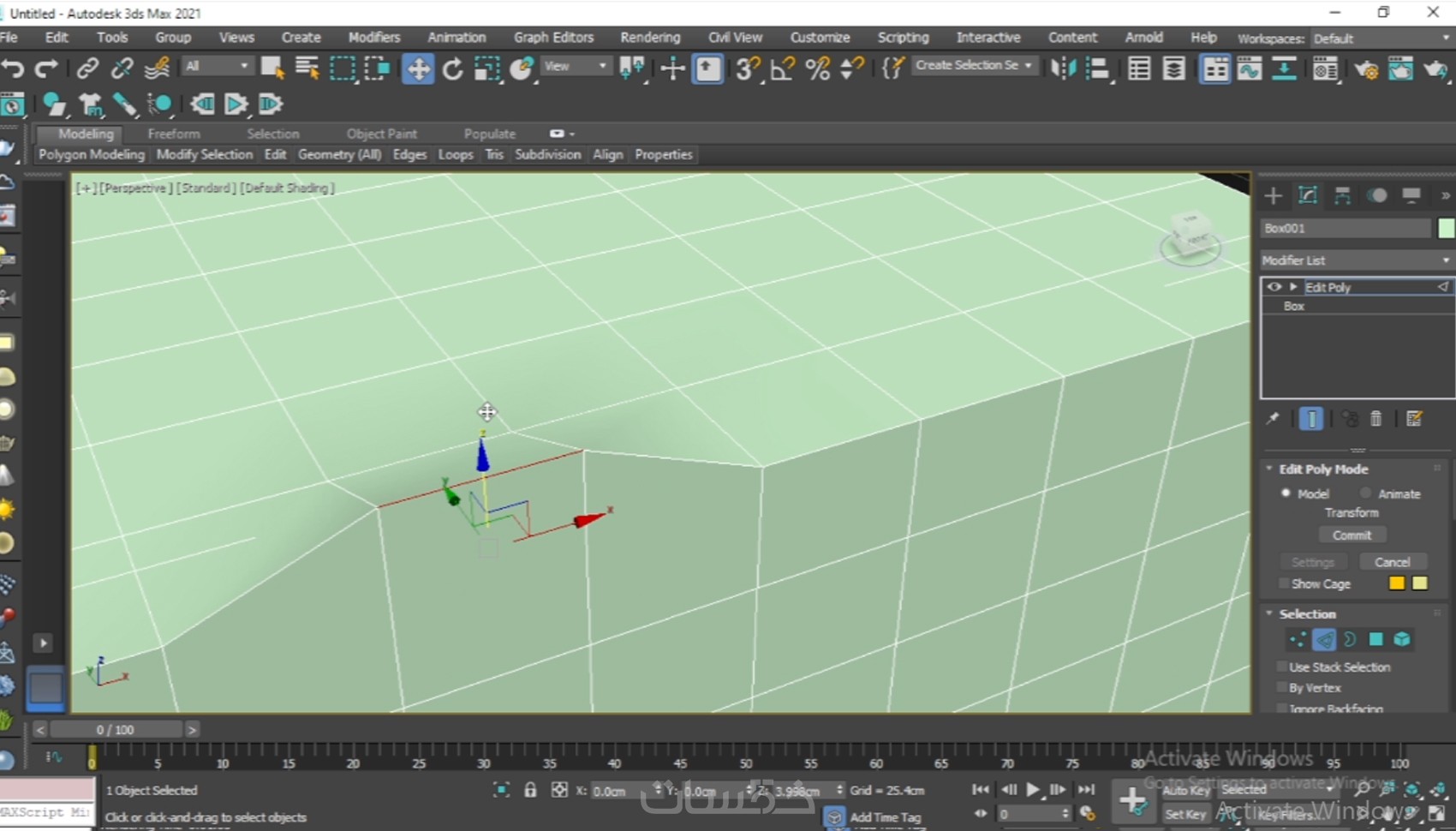
Task: Open the Rendering menu
Action: tap(650, 37)
